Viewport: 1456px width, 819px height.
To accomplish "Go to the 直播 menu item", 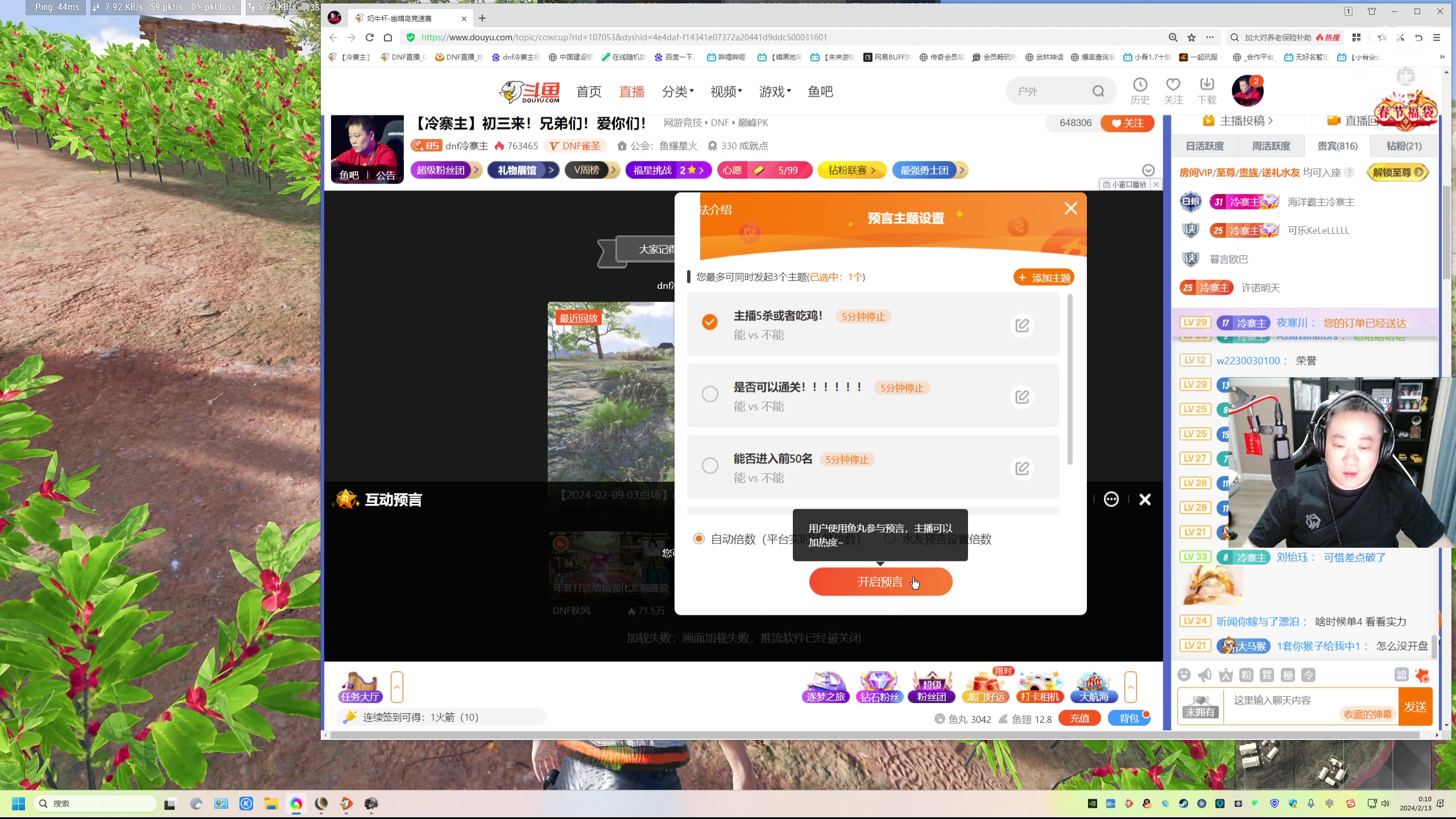I will coord(631,92).
